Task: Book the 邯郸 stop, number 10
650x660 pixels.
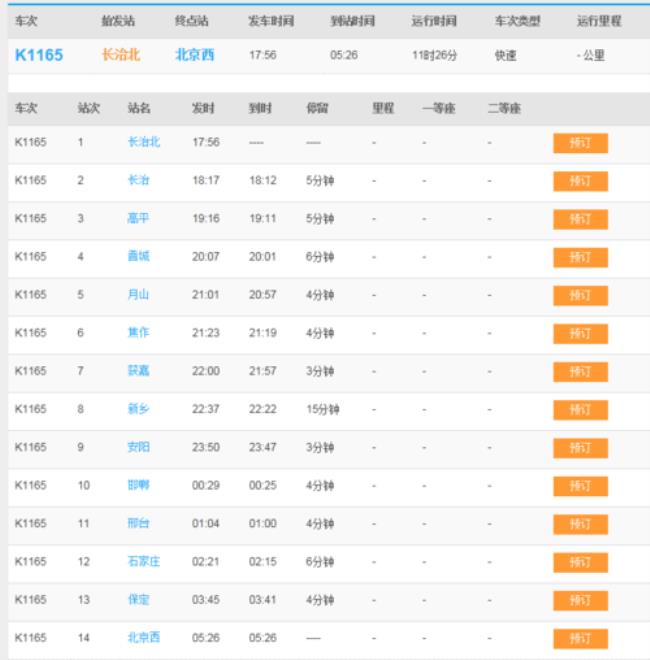Action: click(x=580, y=486)
